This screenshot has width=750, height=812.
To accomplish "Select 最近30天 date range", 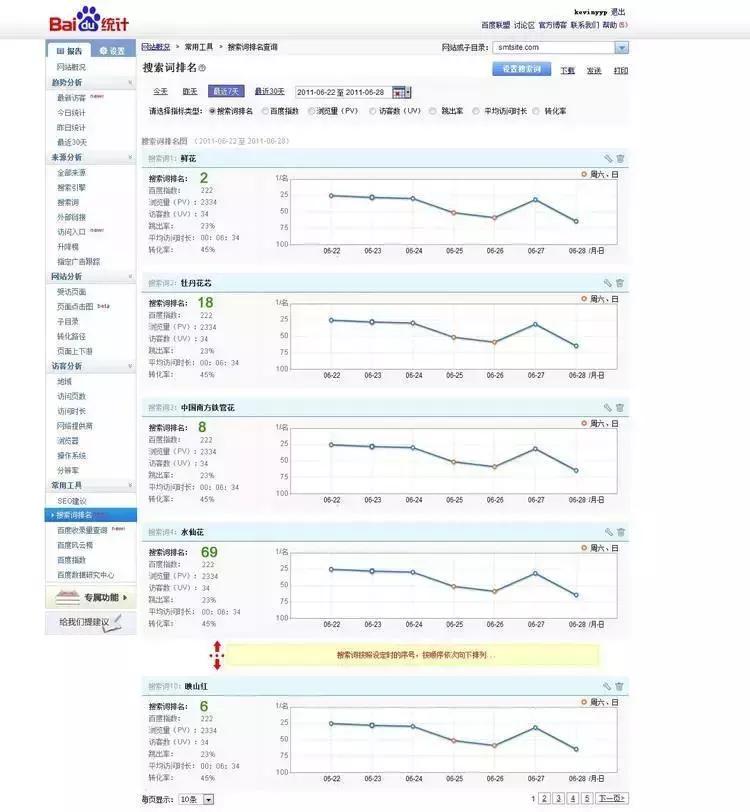I will click(269, 91).
